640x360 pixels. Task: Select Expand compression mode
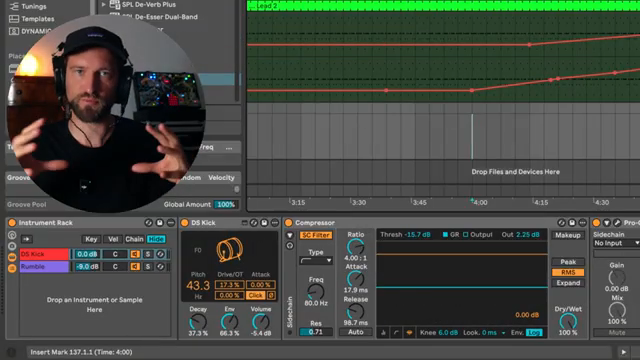pyautogui.click(x=568, y=283)
